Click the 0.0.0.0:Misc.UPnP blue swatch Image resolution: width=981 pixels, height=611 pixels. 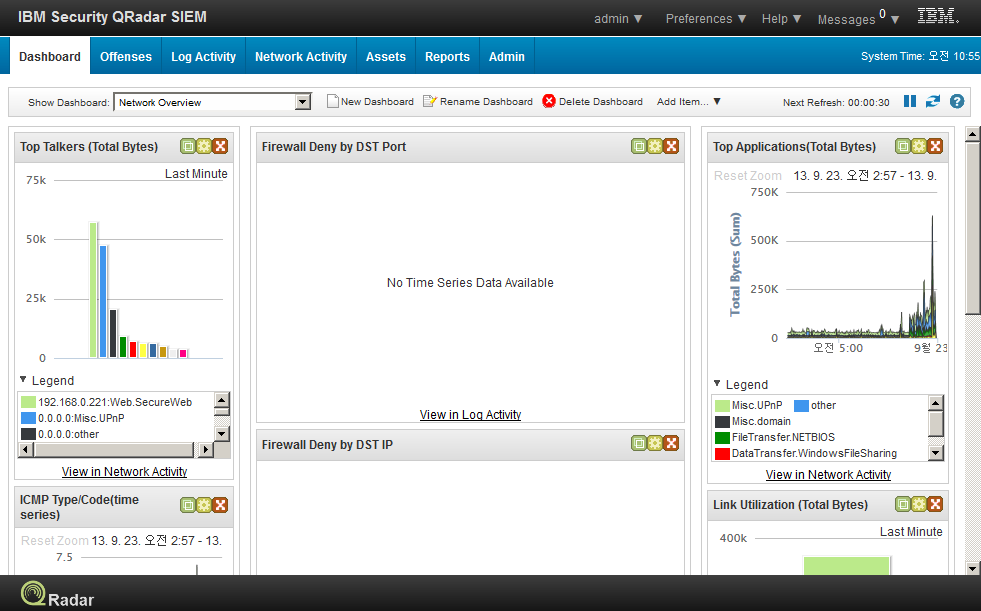(28, 418)
